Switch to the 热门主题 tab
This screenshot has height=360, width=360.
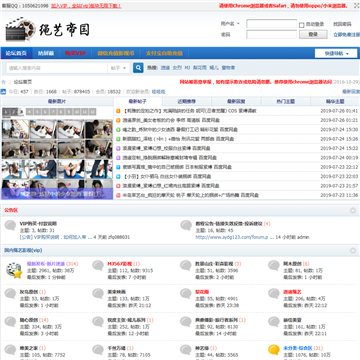click(286, 101)
